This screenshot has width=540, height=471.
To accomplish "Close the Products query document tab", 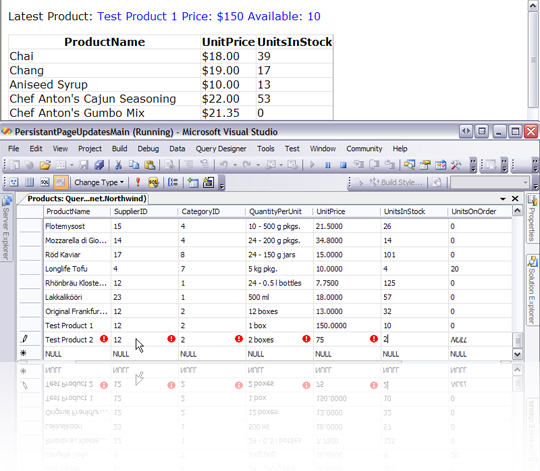I will [x=515, y=199].
